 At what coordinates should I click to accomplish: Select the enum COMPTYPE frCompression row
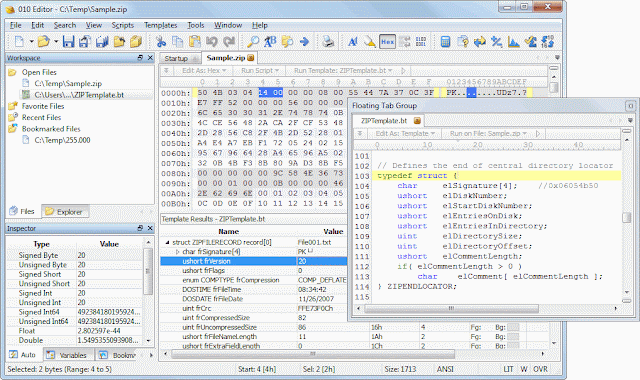click(253, 280)
